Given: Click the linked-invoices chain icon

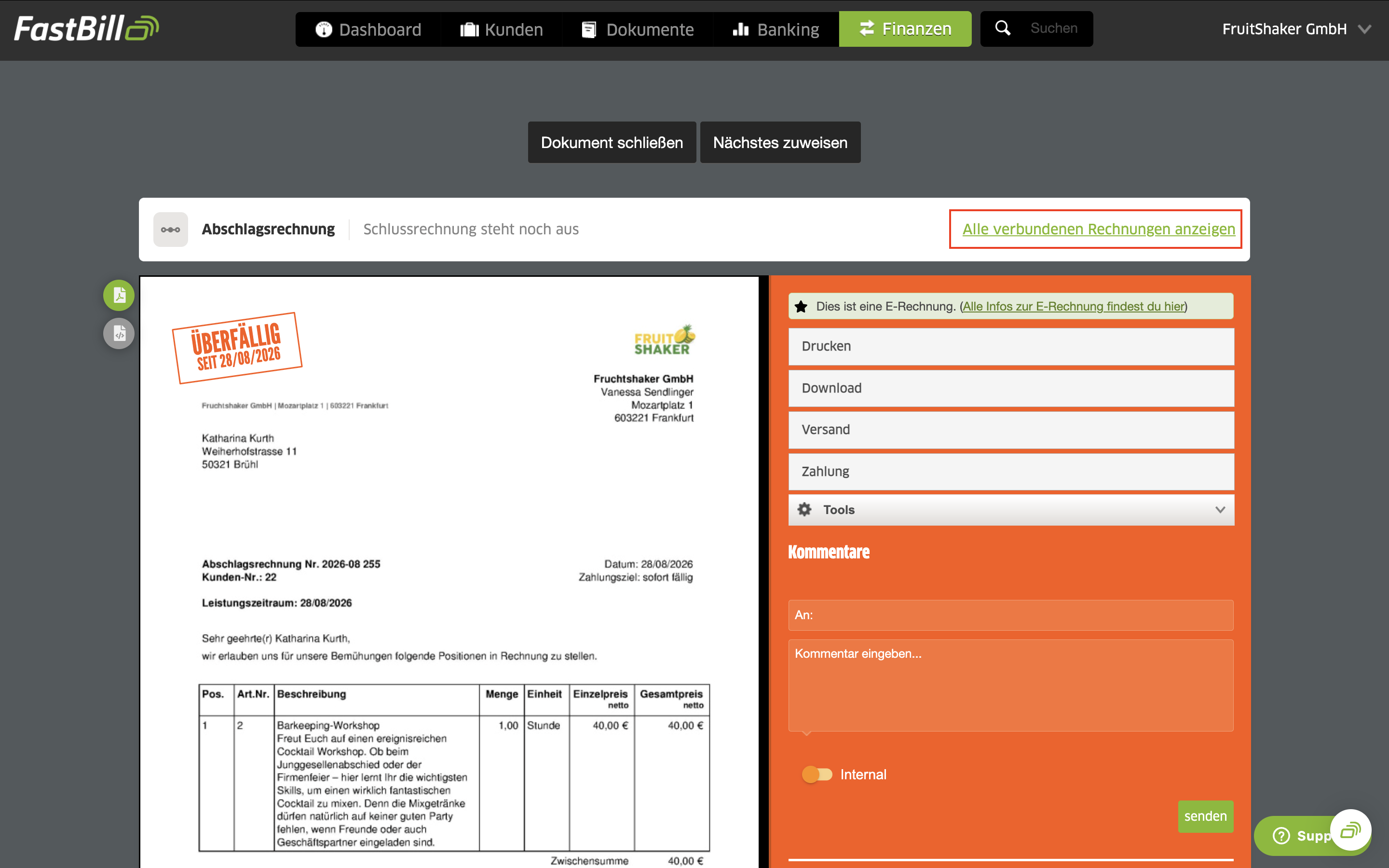Looking at the screenshot, I should coord(170,230).
